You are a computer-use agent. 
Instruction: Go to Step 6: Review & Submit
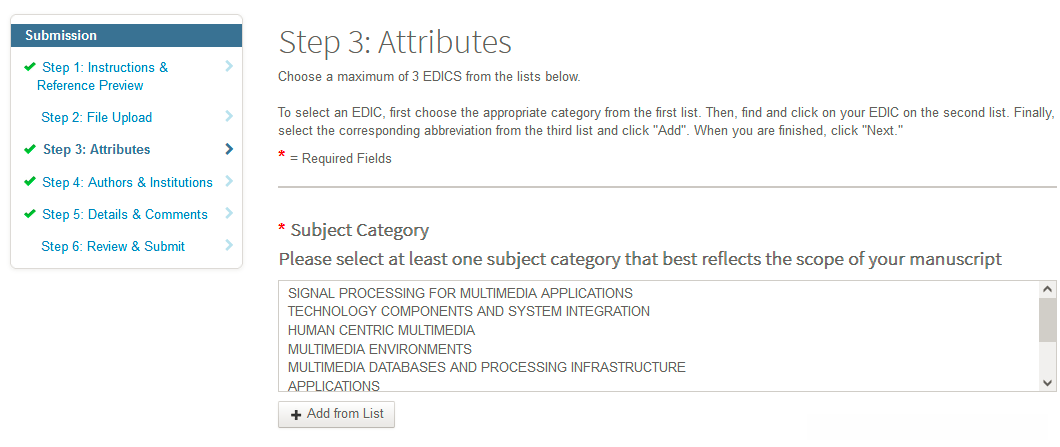112,246
